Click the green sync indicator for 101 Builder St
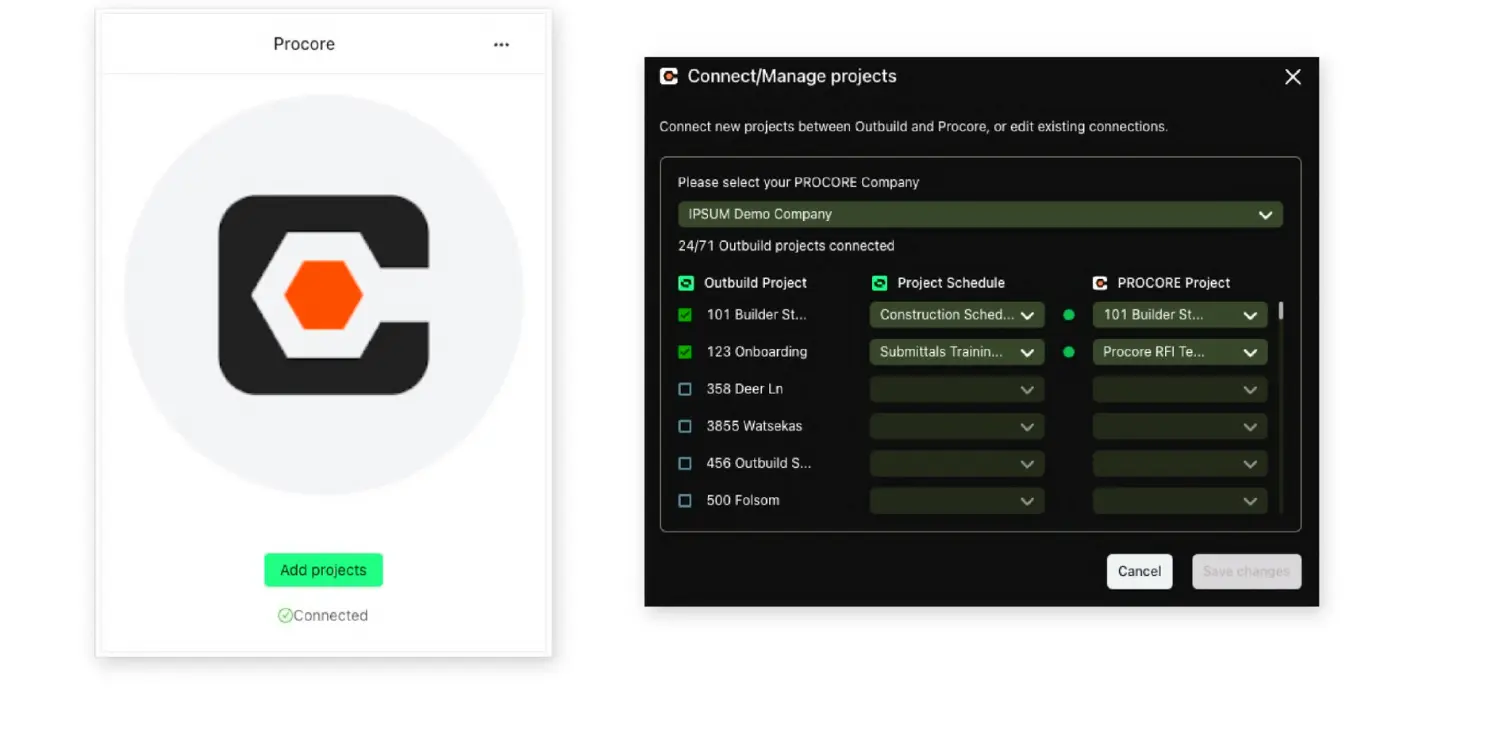The height and width of the screenshot is (750, 1500). tap(1068, 314)
